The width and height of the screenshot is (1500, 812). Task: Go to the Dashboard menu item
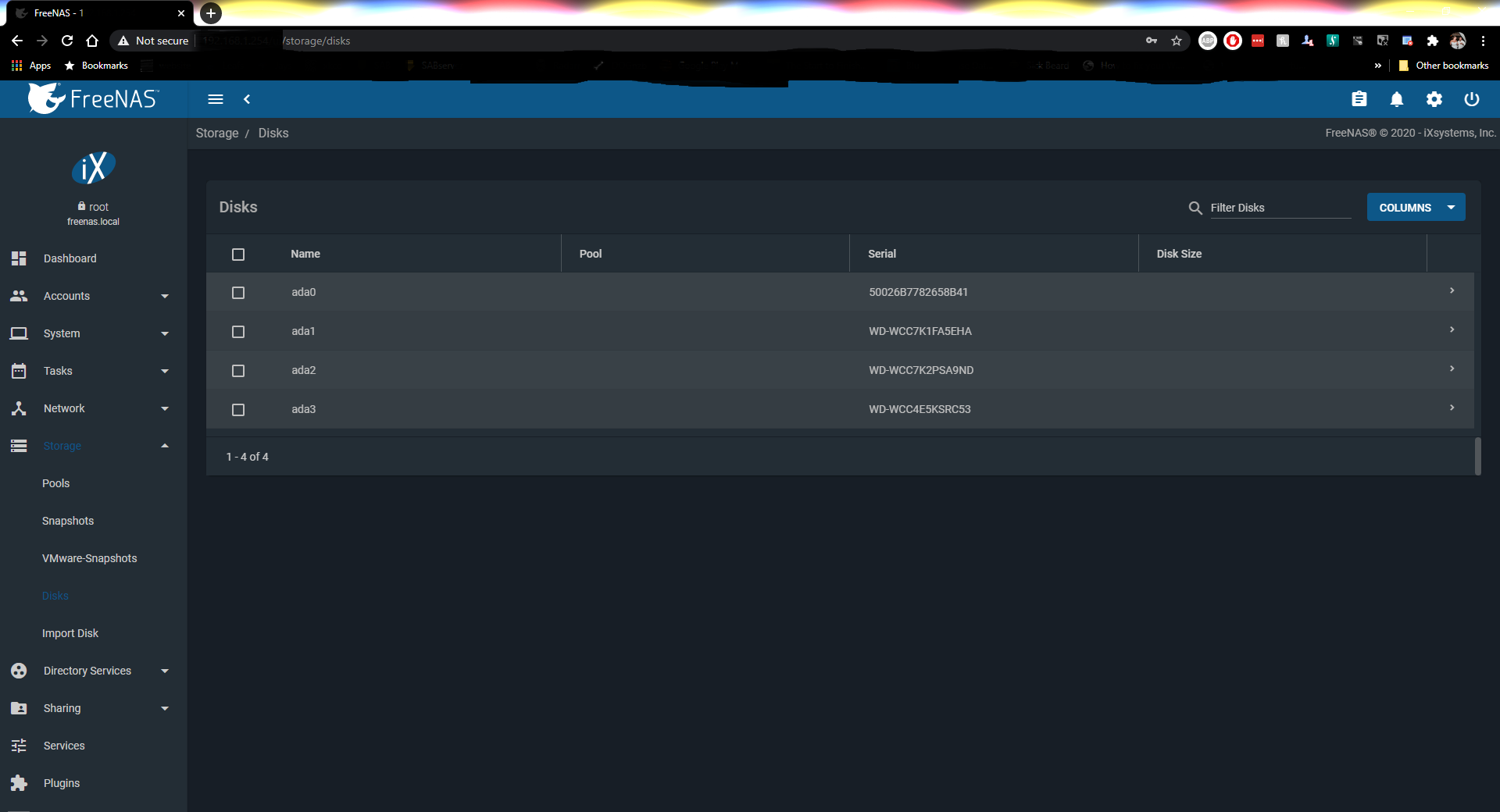point(70,258)
